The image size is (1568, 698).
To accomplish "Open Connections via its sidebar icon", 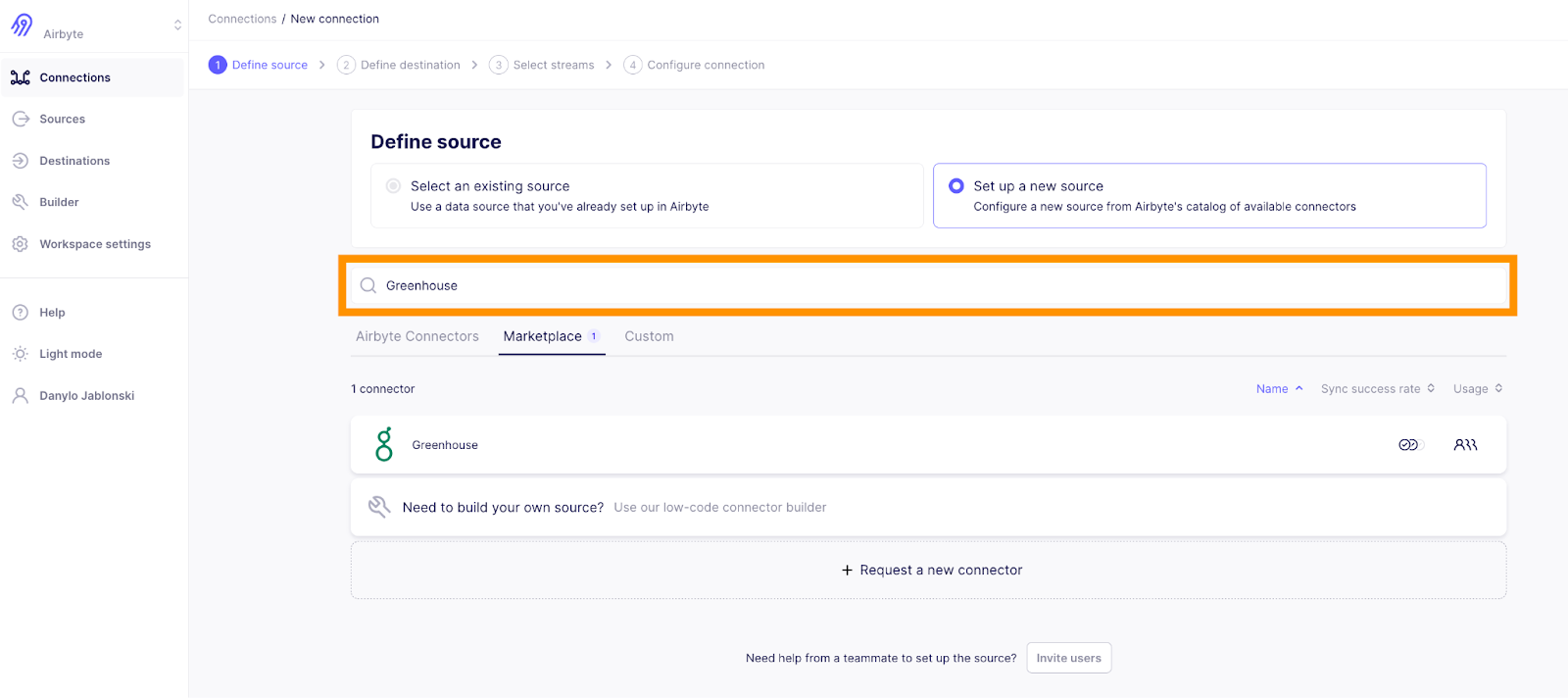I will pyautogui.click(x=21, y=77).
